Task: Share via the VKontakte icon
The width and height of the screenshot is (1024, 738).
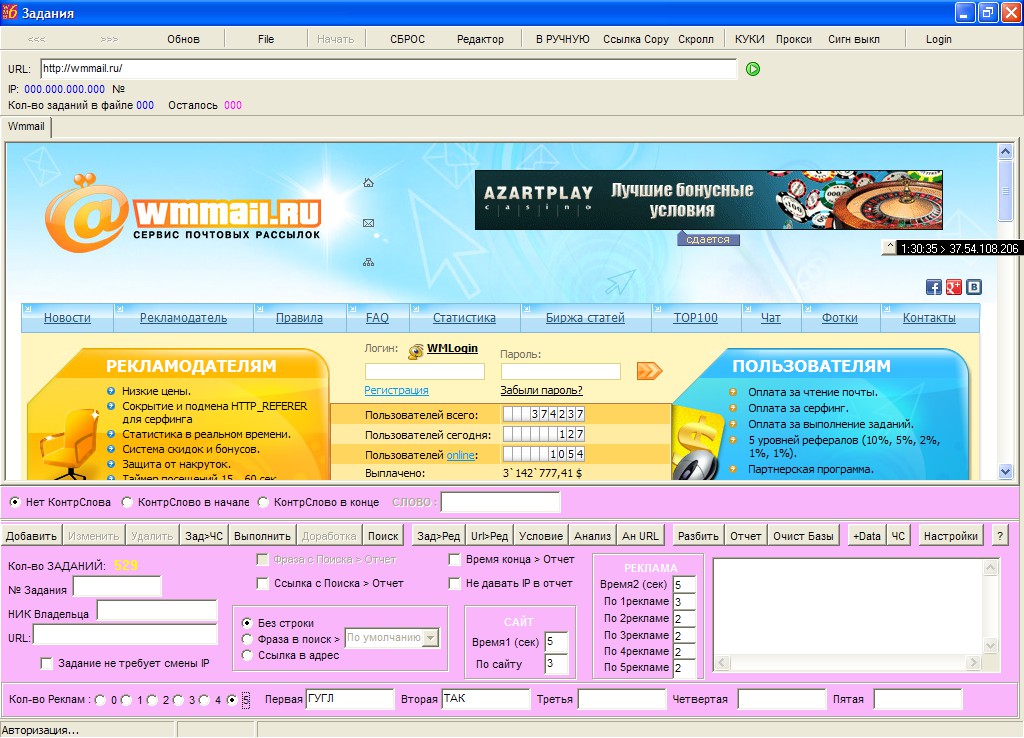Action: coord(974,287)
